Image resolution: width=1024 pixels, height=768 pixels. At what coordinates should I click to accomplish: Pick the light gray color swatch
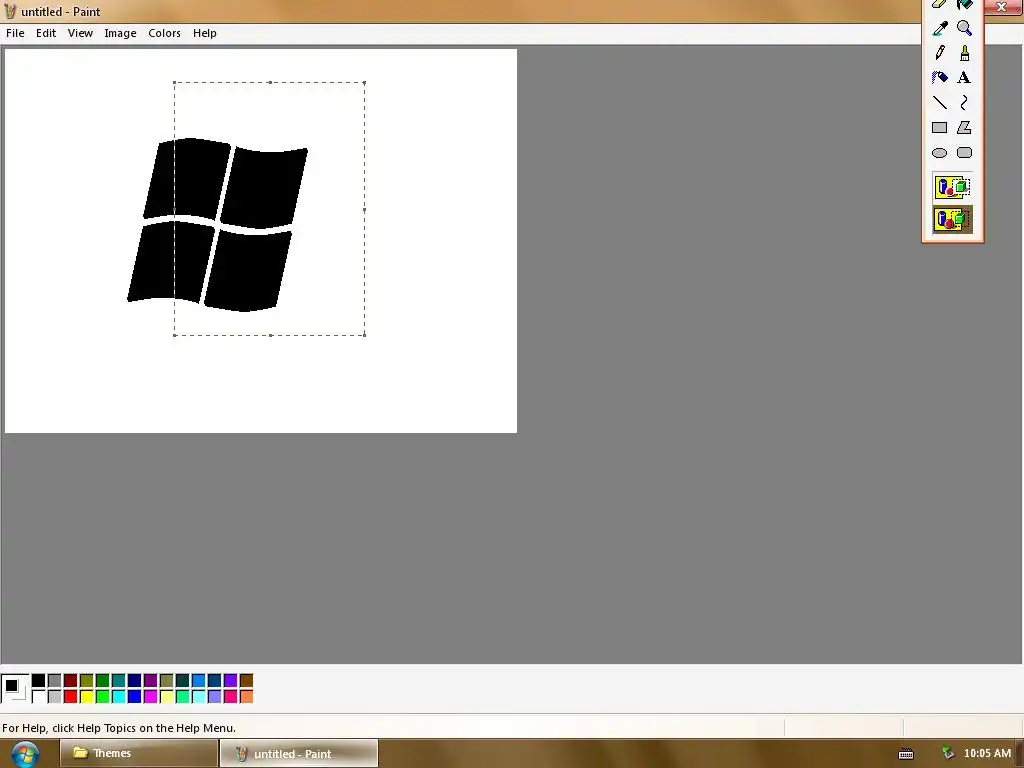pos(55,697)
